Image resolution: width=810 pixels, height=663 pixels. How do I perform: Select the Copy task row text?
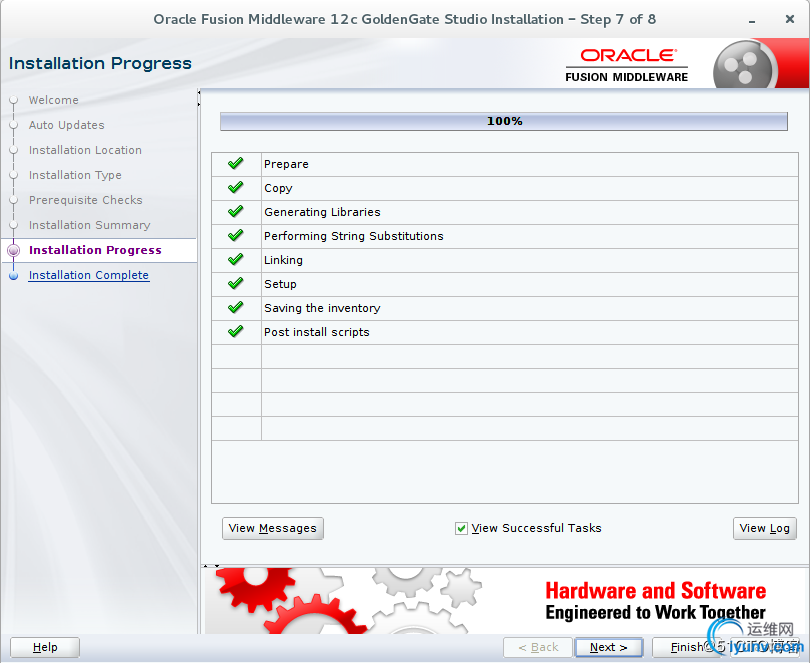(278, 188)
